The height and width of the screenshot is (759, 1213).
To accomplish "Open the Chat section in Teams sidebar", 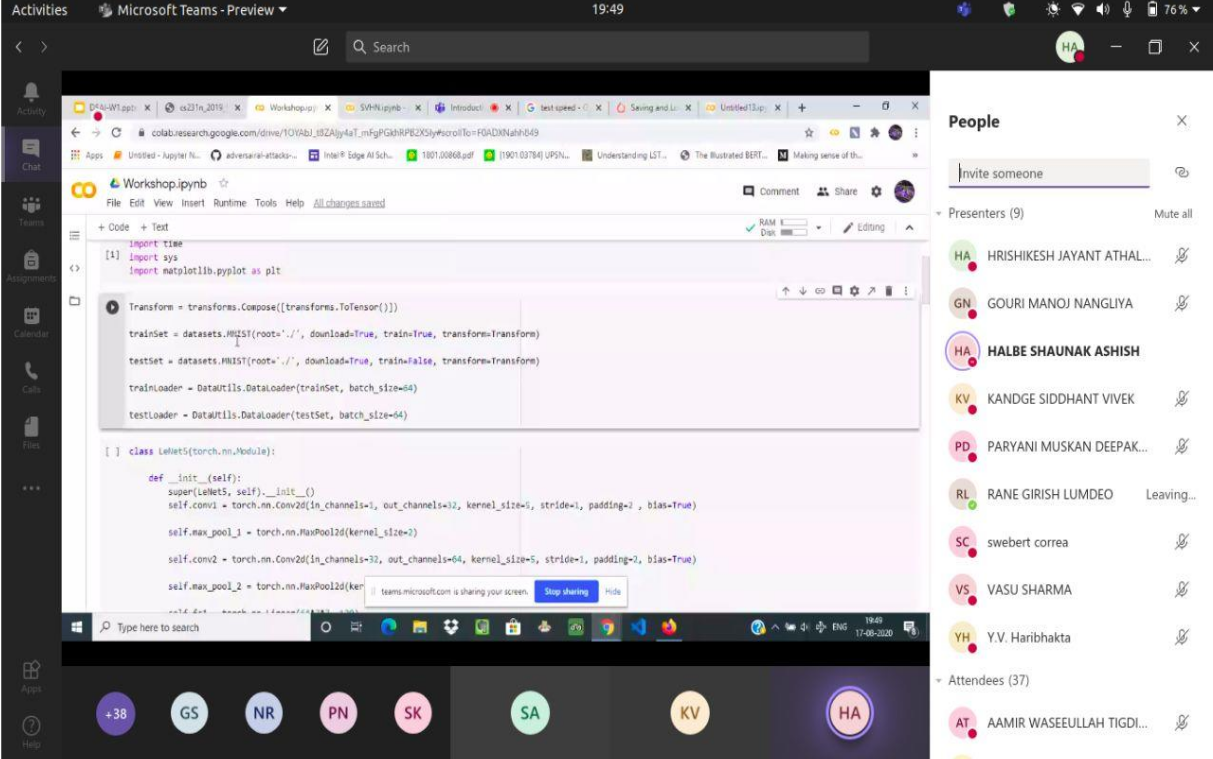I will tap(31, 153).
